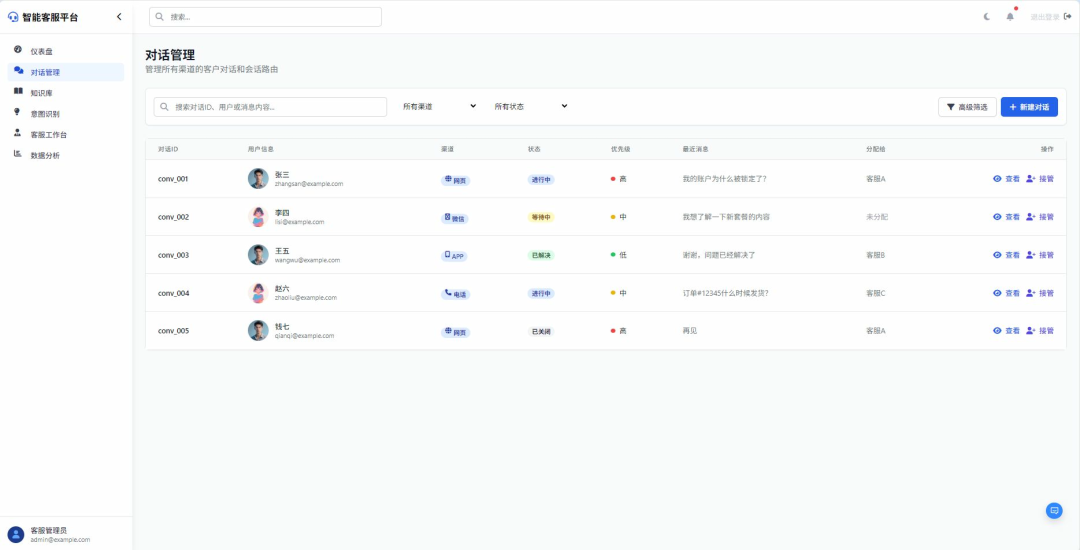Go to 知识库 in sidebar

tap(41, 93)
